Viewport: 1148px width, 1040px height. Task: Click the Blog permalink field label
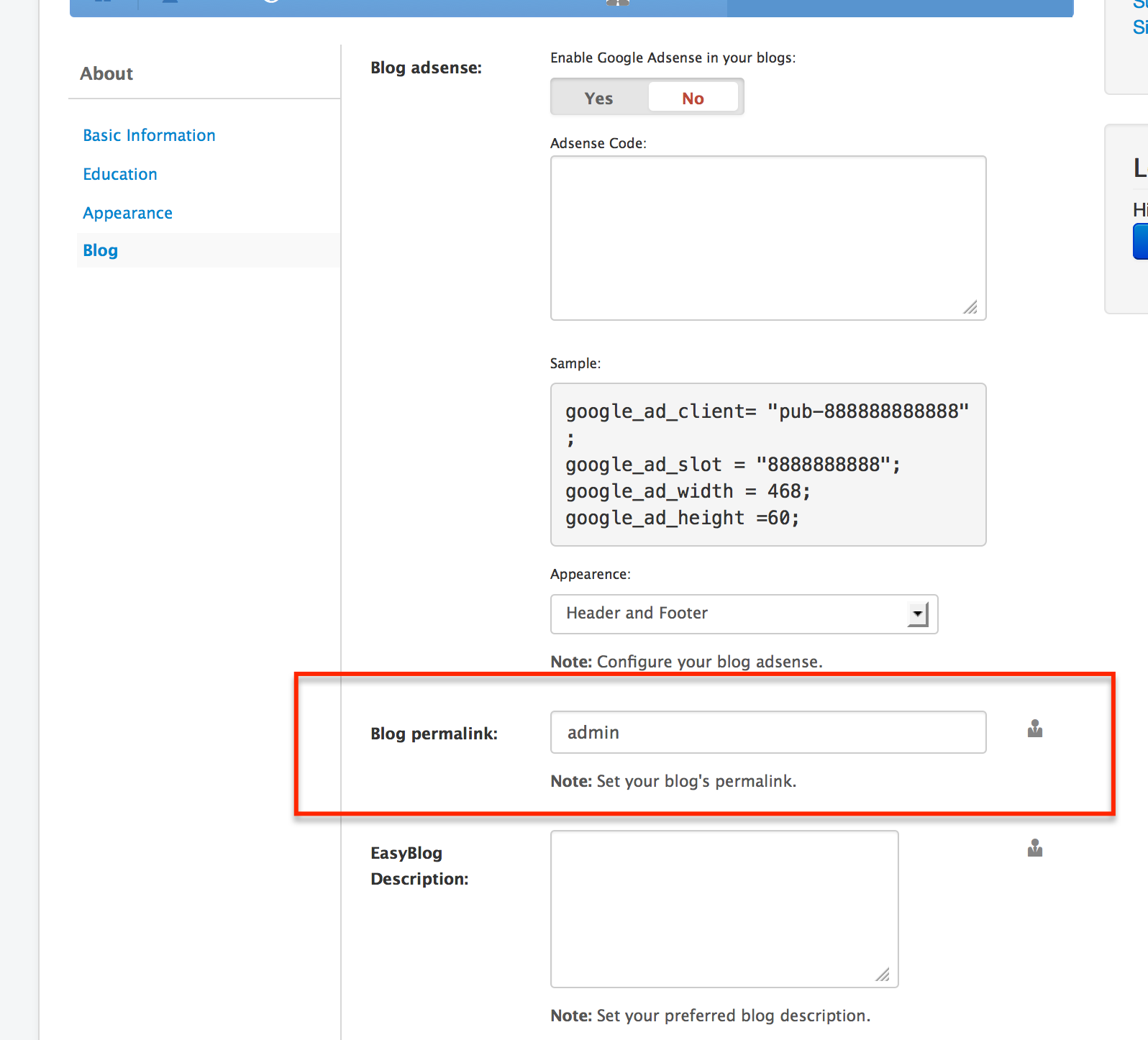pos(434,734)
